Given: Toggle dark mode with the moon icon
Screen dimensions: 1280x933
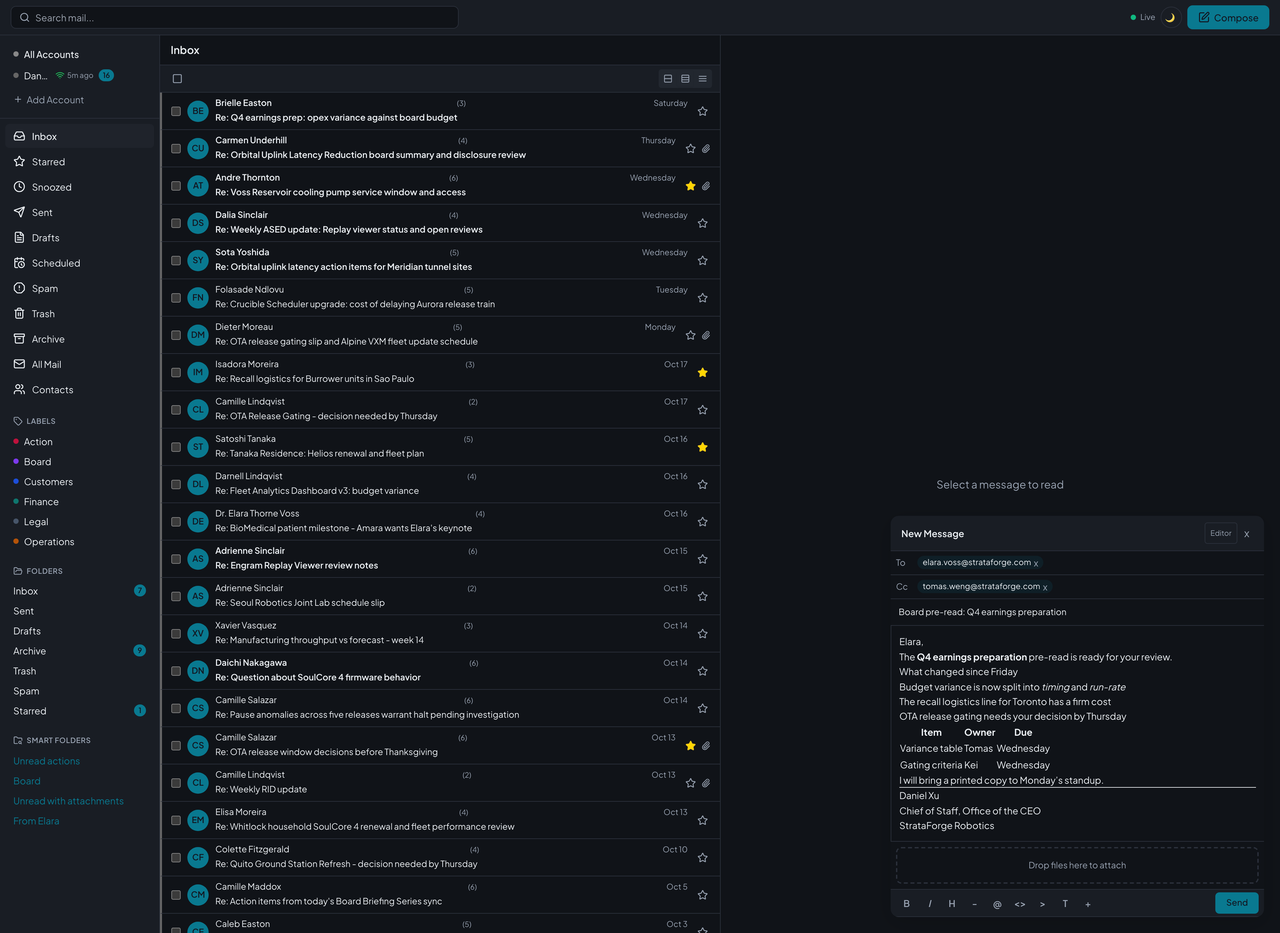Looking at the screenshot, I should [1170, 17].
